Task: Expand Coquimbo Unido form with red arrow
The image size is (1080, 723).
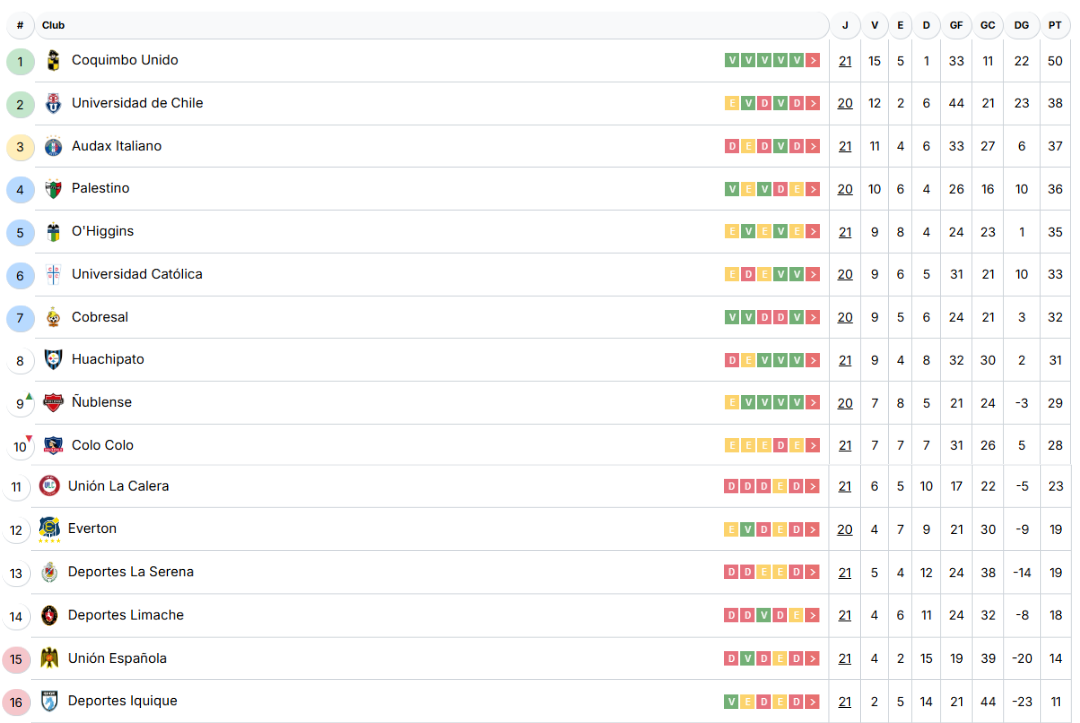Action: 813,61
